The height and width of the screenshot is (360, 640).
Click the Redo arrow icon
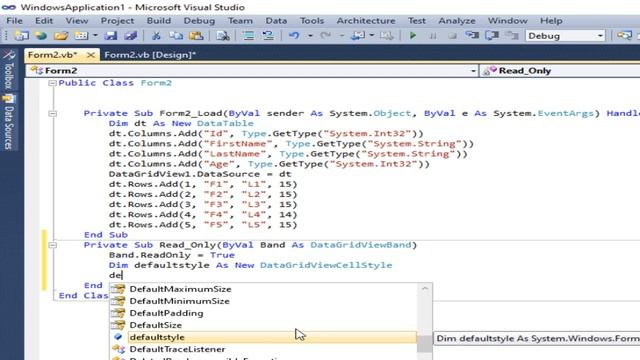coord(326,36)
